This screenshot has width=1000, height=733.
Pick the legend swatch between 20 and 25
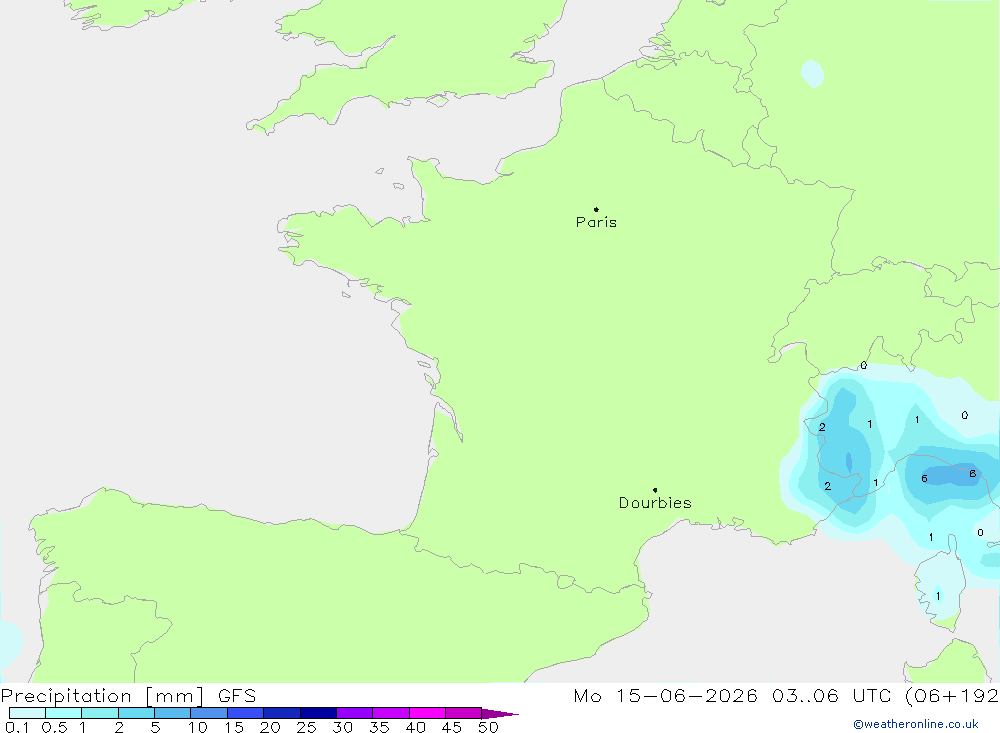(x=282, y=713)
